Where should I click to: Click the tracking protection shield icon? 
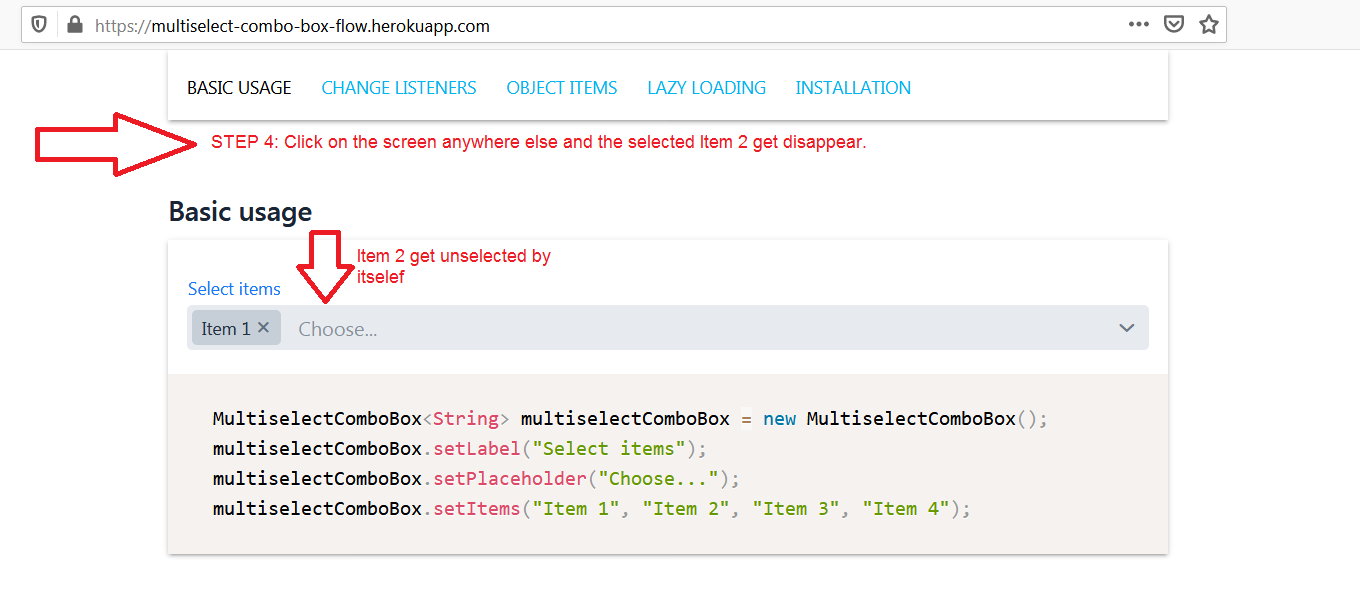39,25
